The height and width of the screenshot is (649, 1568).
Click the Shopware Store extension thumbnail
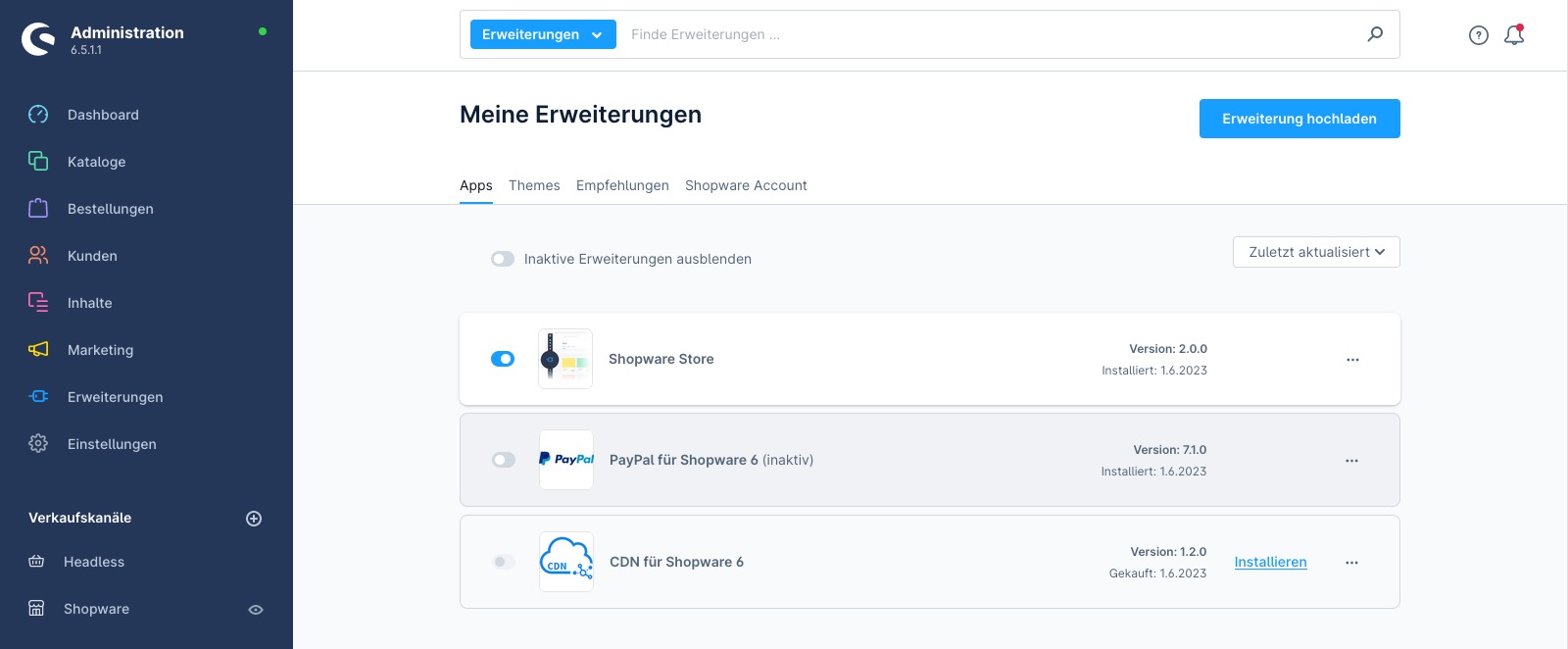coord(565,359)
